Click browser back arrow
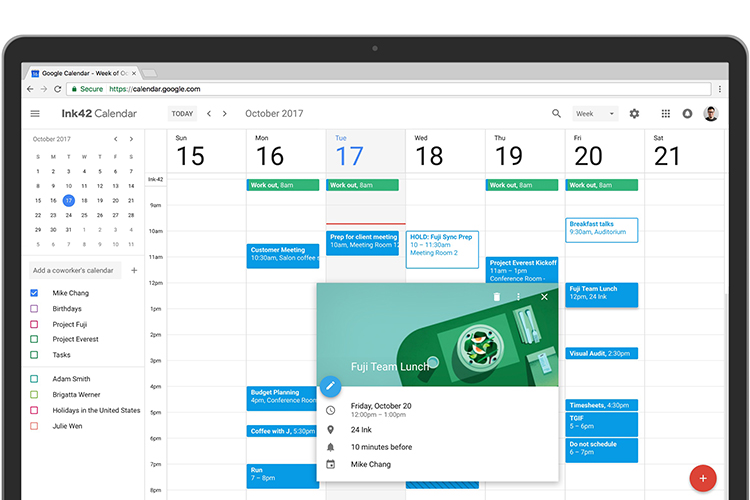 30,89
